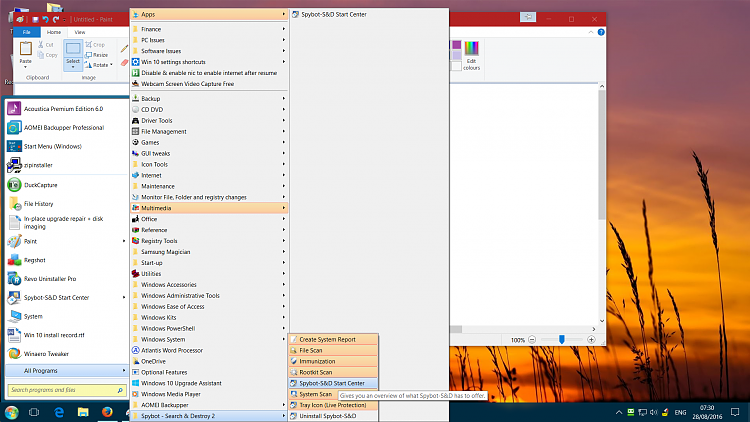Expand the Backup folder submenu
This screenshot has height=422, width=750.
209,99
